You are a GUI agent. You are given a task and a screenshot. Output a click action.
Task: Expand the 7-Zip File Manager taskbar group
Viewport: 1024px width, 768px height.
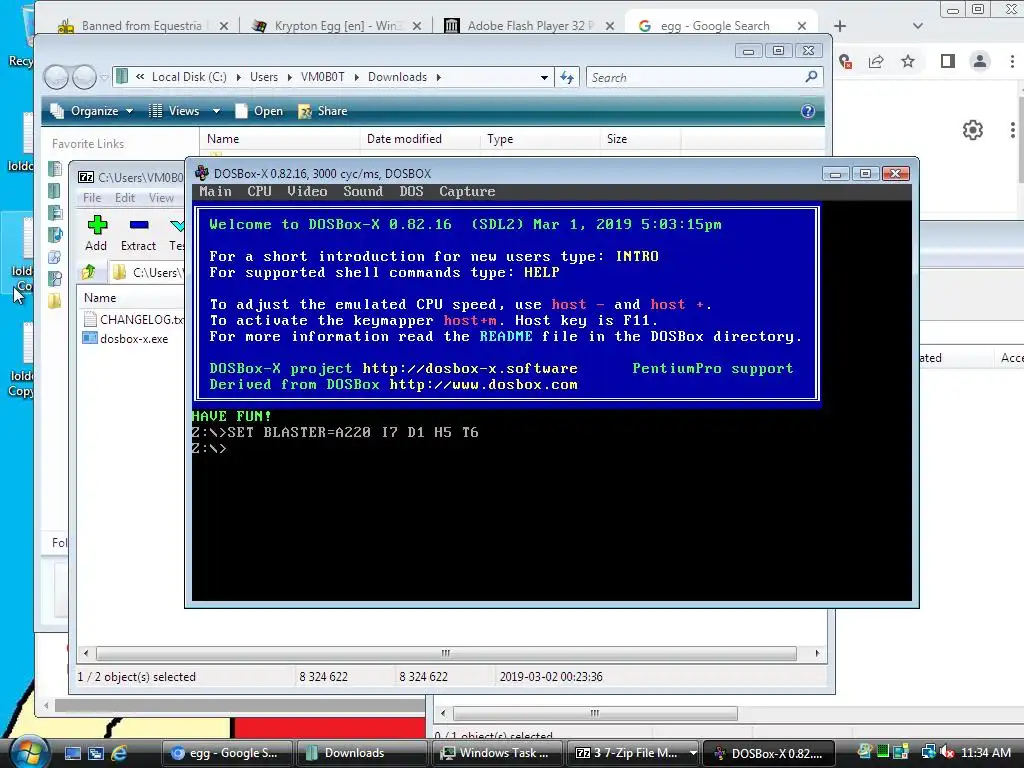693,753
